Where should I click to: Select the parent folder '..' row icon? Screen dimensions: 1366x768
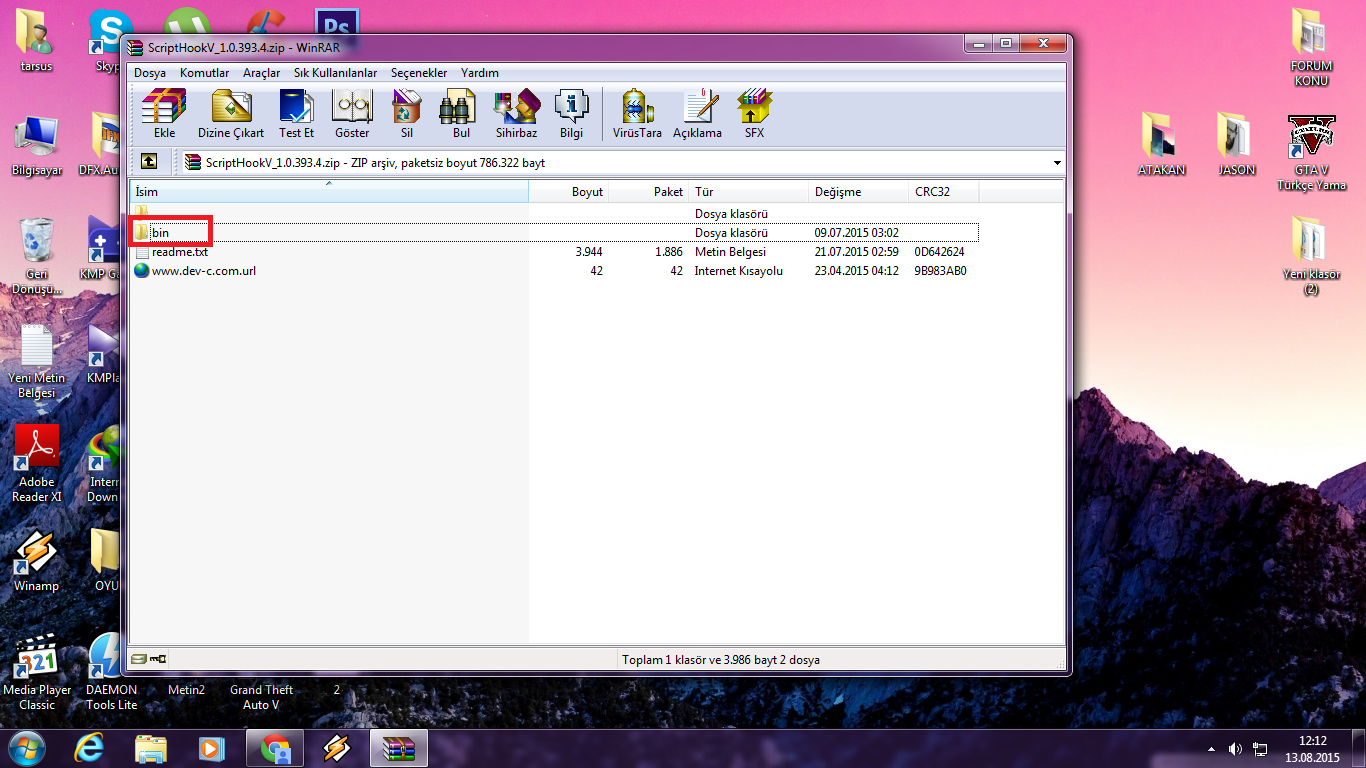pyautogui.click(x=141, y=213)
